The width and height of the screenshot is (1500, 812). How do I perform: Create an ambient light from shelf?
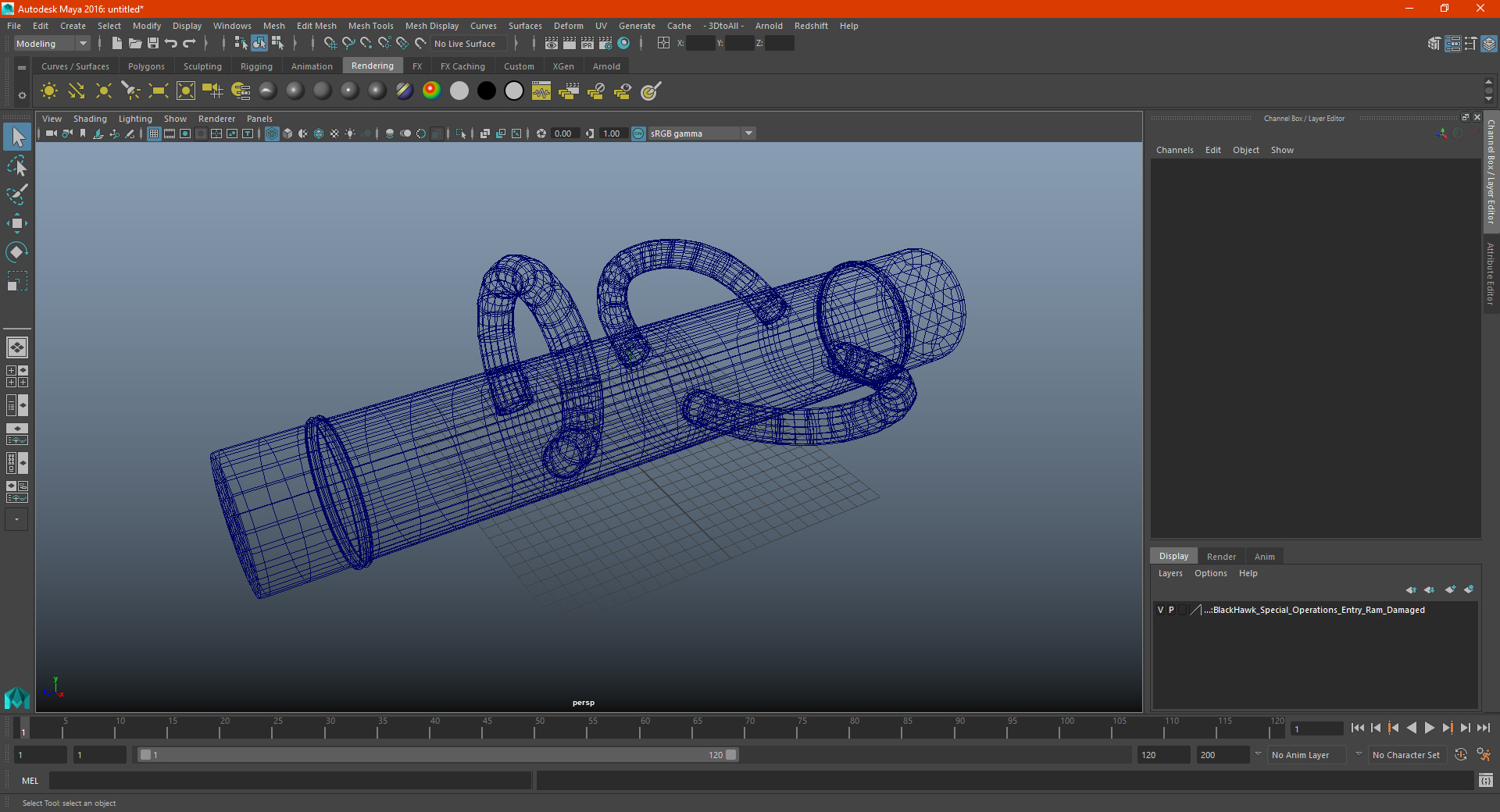click(x=49, y=91)
